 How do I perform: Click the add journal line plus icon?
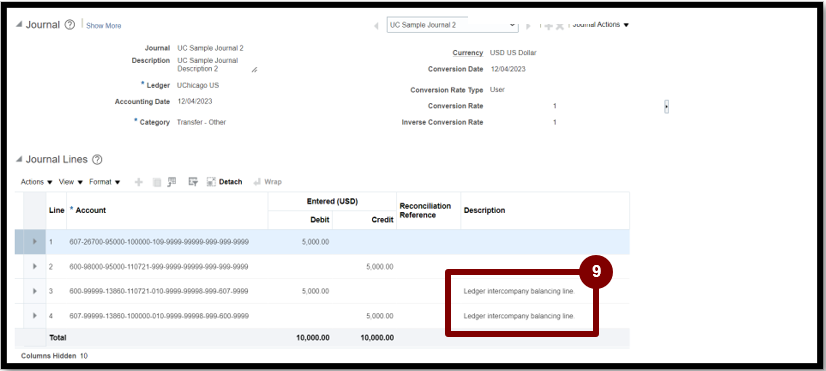[139, 182]
